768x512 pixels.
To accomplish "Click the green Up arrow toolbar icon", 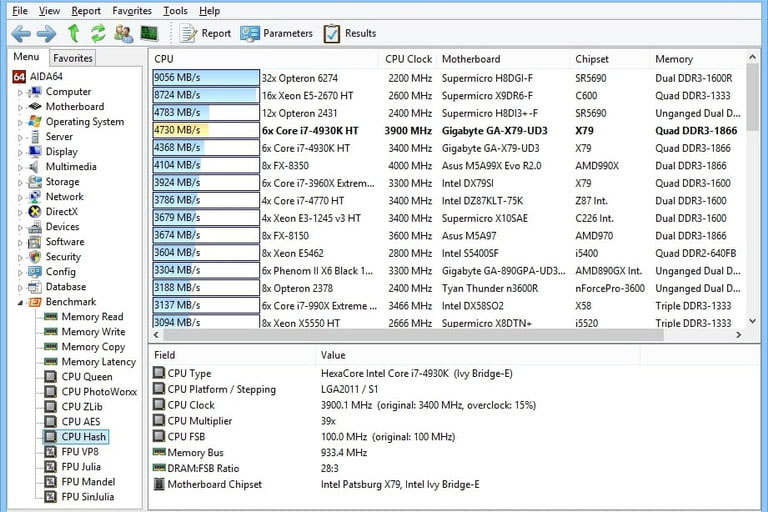I will [74, 33].
